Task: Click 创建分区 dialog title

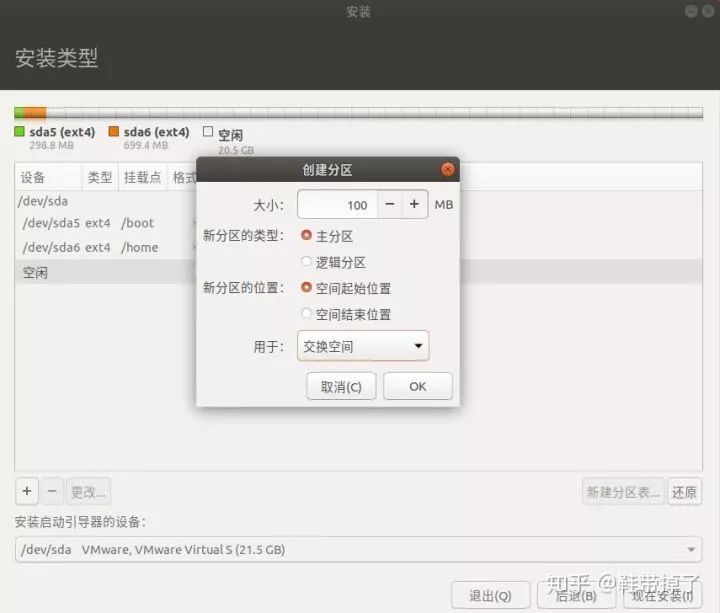Action: click(327, 170)
